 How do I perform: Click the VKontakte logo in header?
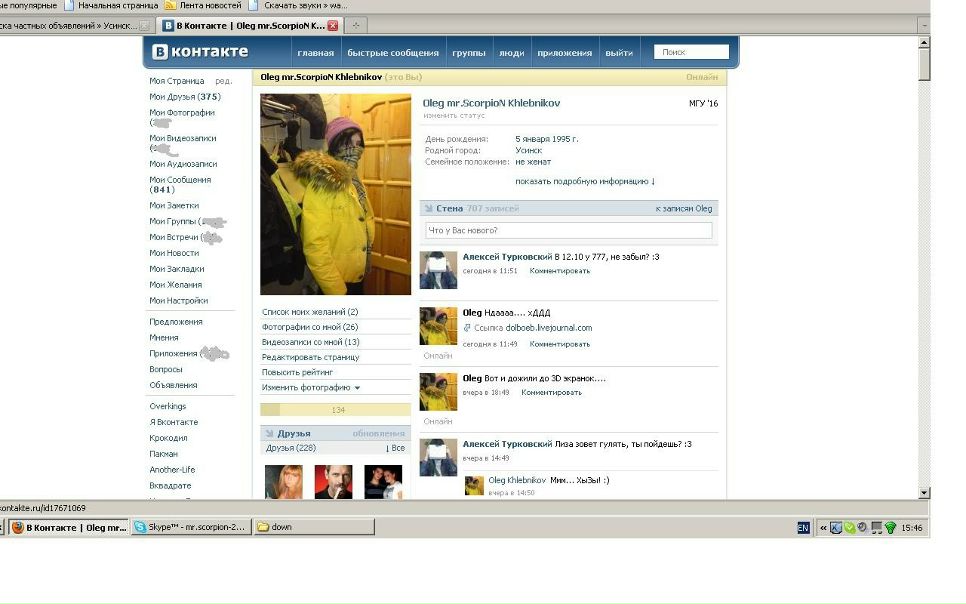tap(200, 52)
